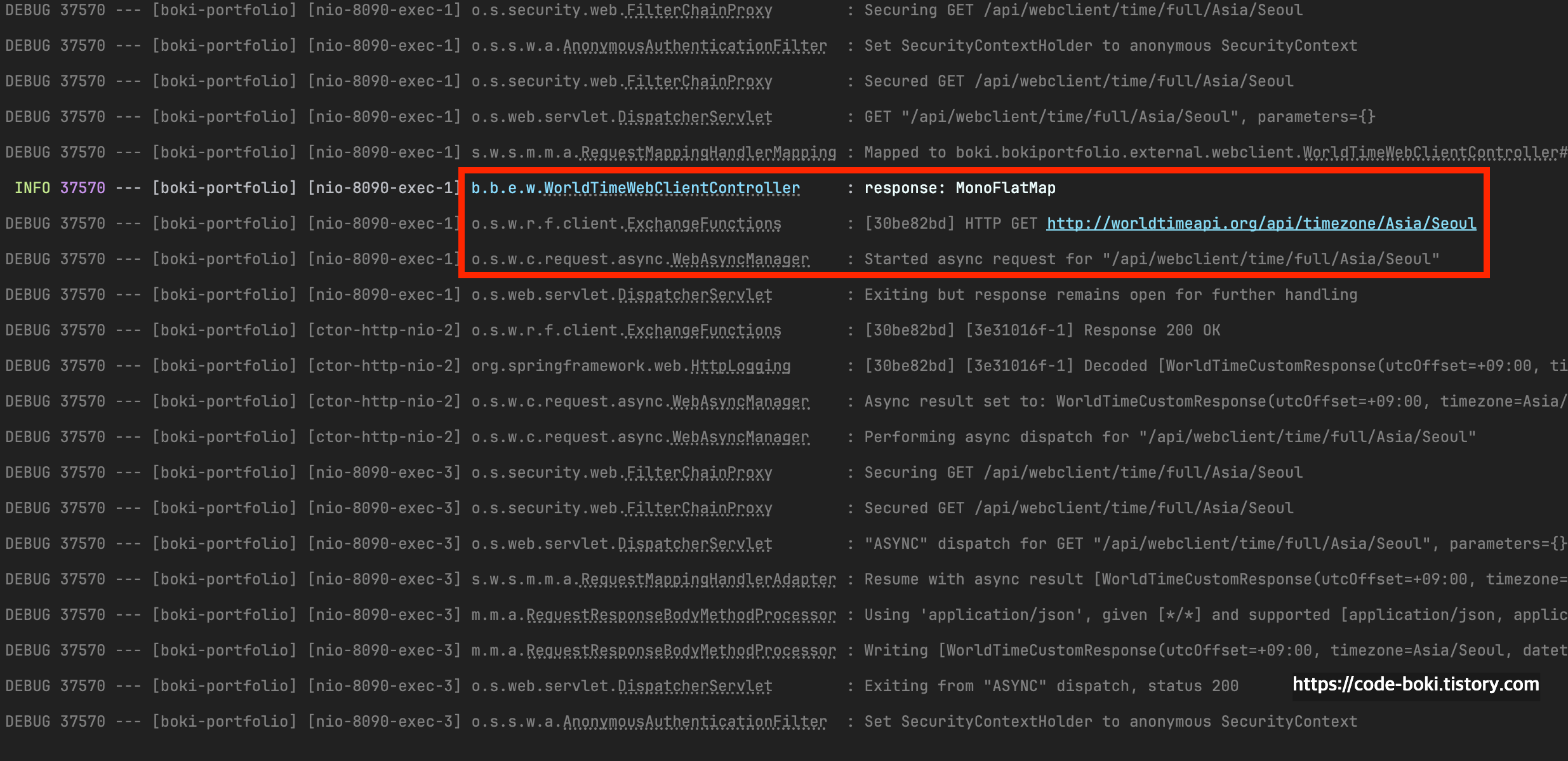
Task: Click the last AnonymousAuthenticationFilter link at the bottom
Action: click(x=694, y=722)
